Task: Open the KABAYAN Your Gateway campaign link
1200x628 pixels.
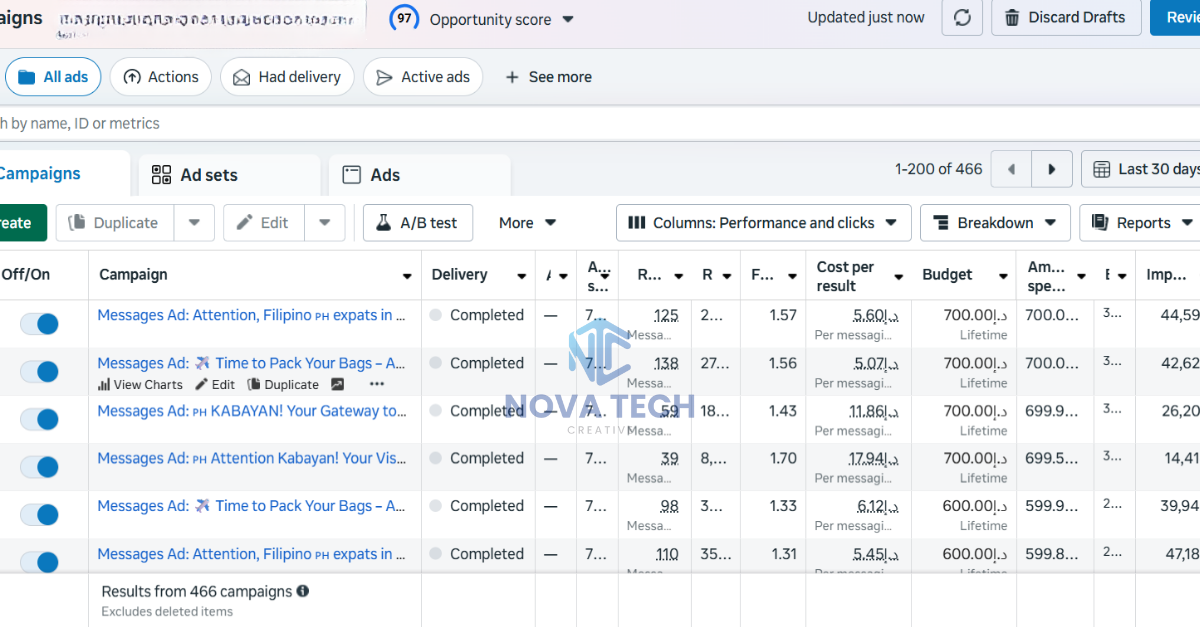Action: (x=252, y=411)
